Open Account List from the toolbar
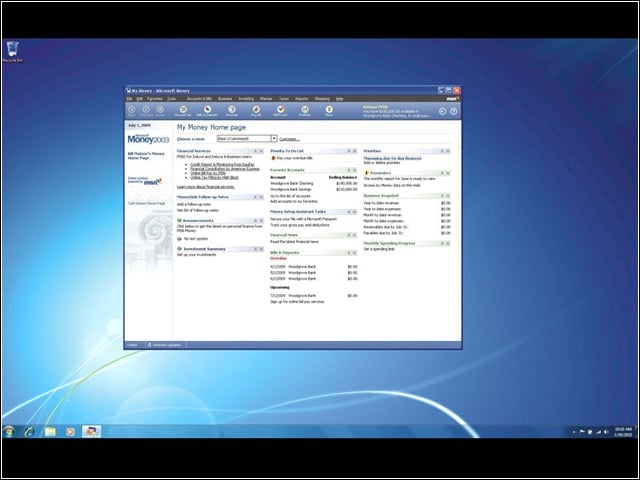This screenshot has height=480, width=640. click(183, 110)
